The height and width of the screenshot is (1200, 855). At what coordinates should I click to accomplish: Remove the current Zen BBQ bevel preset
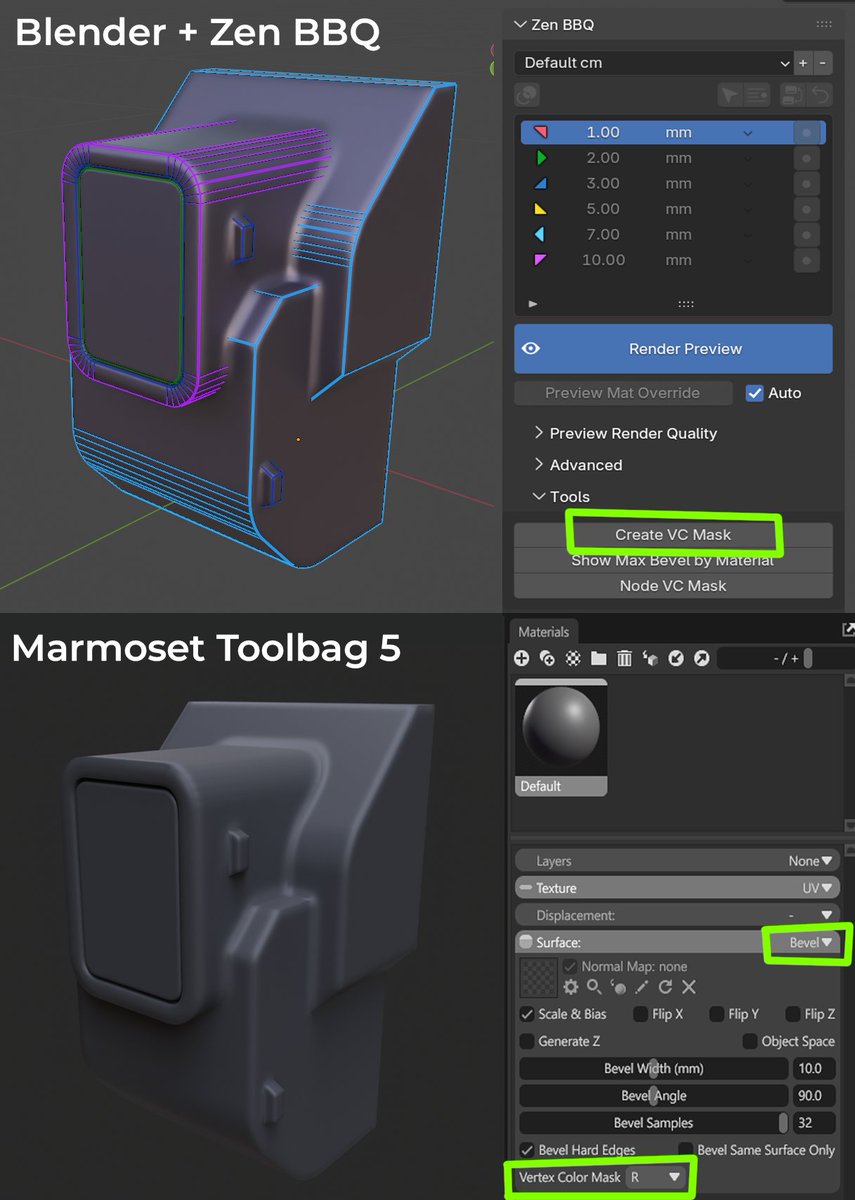point(823,63)
